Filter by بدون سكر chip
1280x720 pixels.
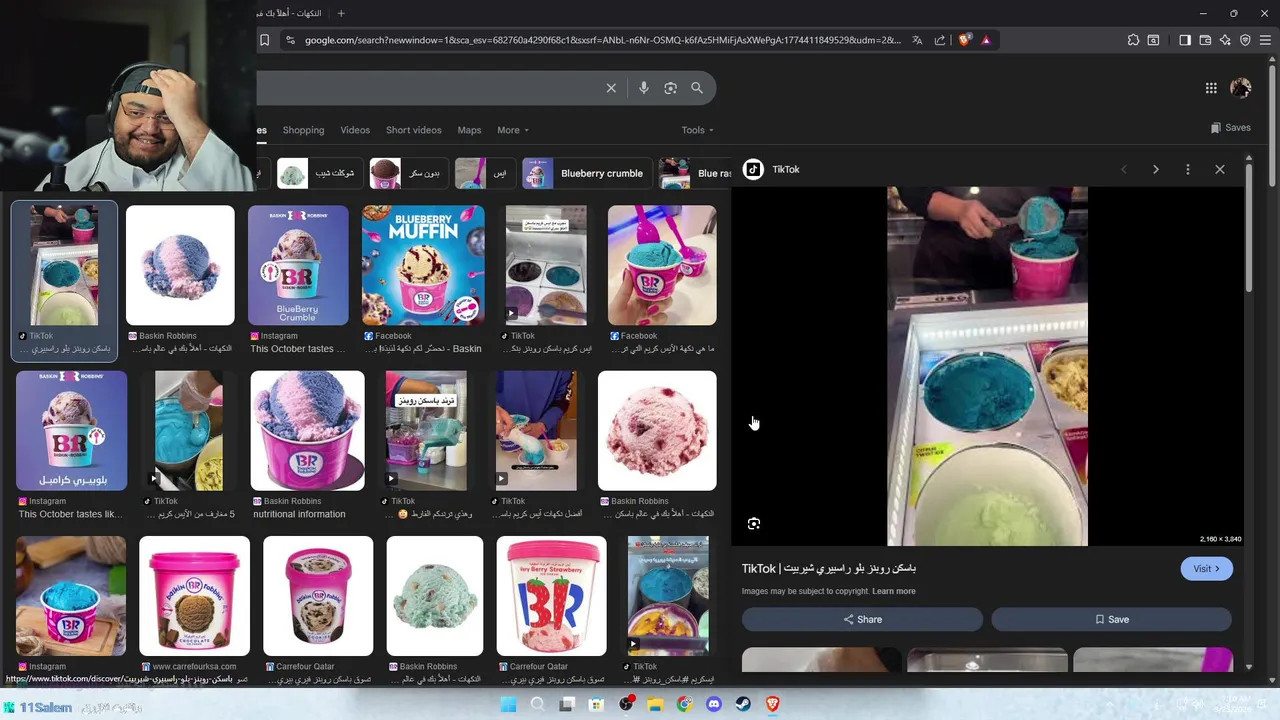tap(407, 173)
